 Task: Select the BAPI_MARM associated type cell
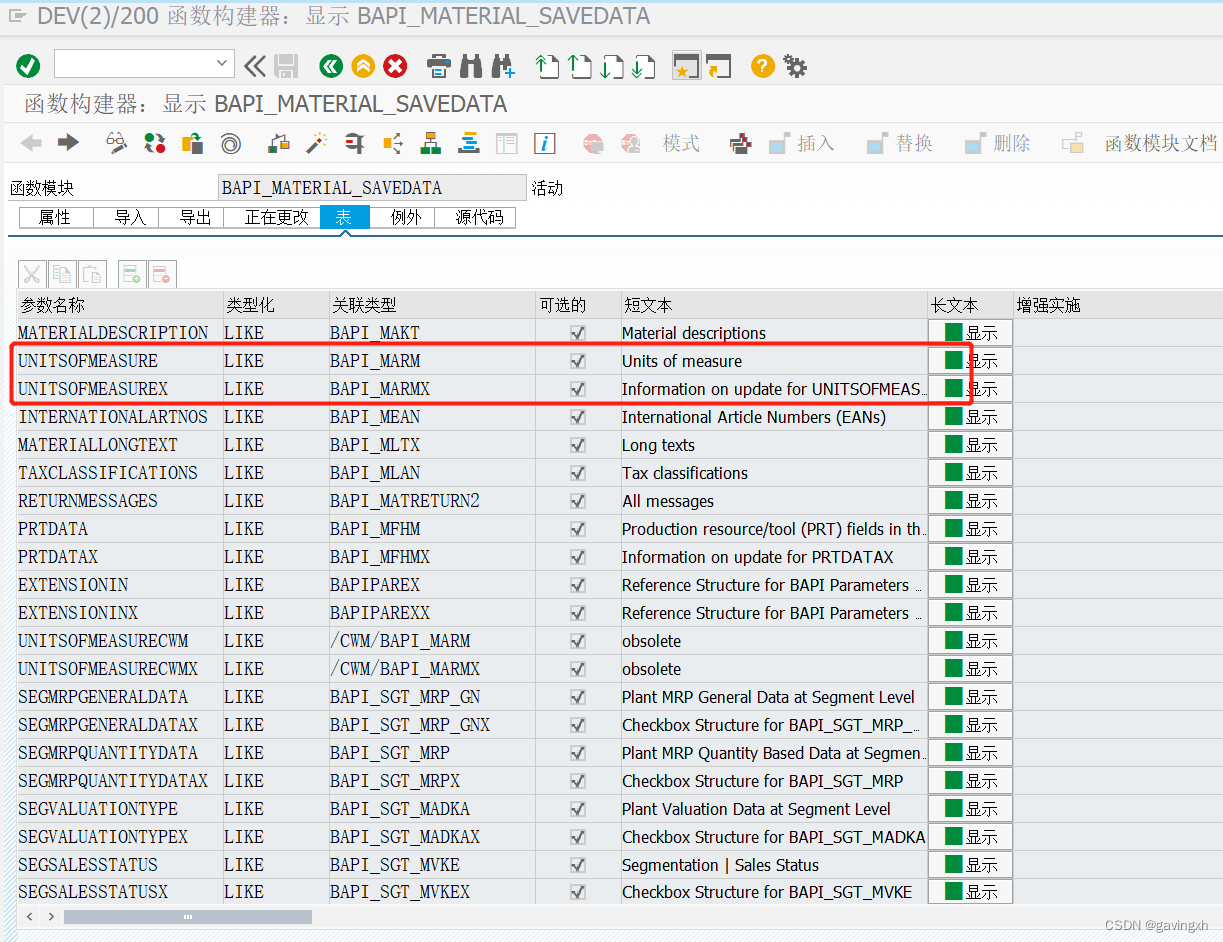click(431, 361)
